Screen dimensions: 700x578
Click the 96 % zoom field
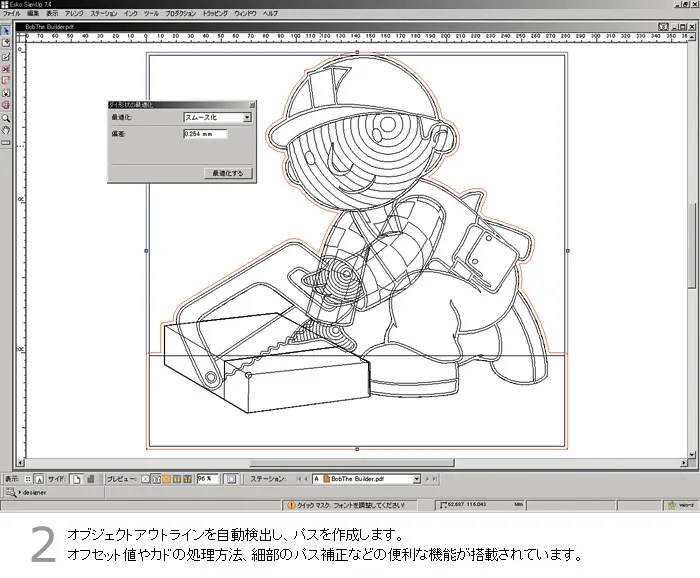[x=208, y=479]
